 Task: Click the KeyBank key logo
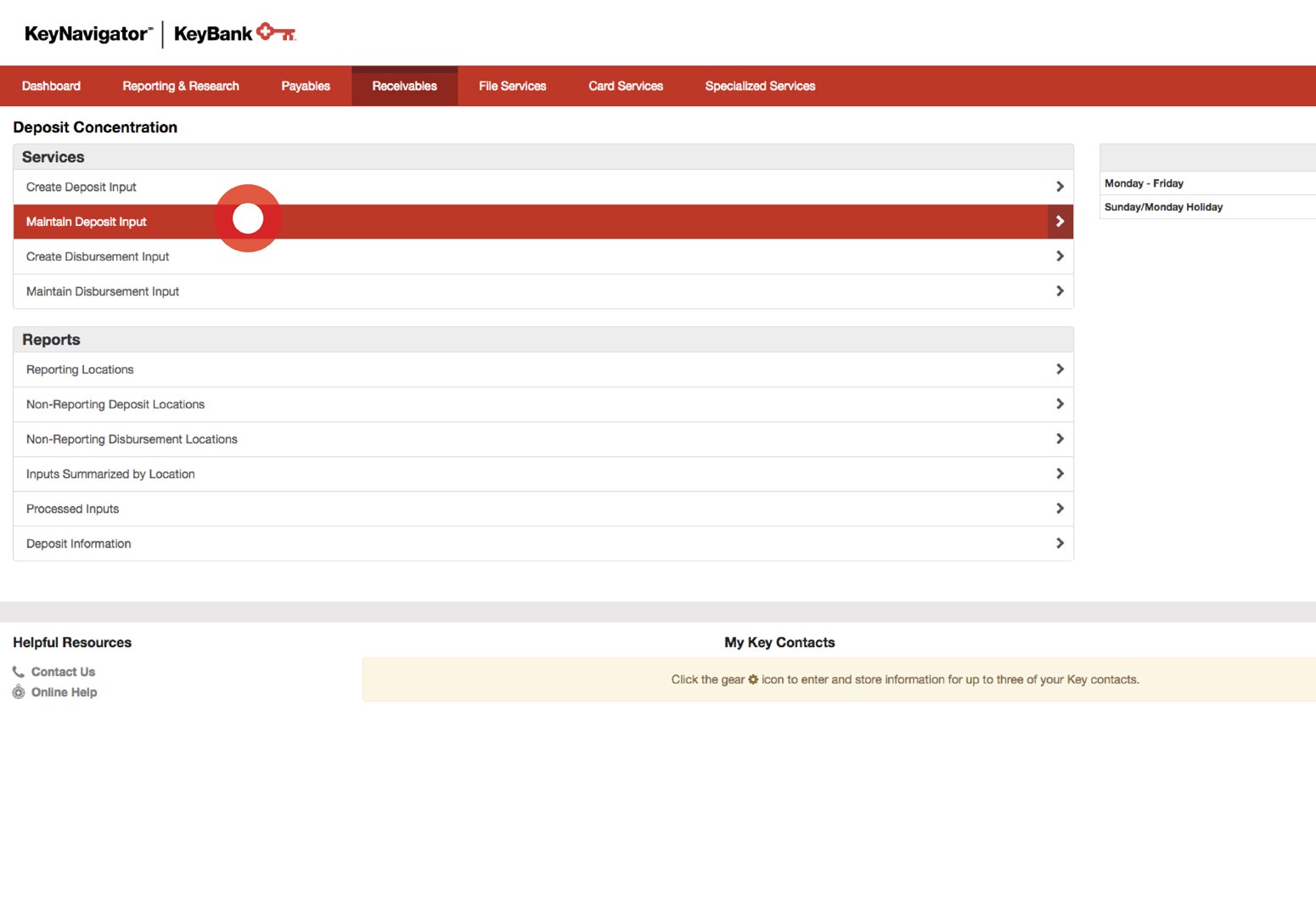pyautogui.click(x=277, y=32)
